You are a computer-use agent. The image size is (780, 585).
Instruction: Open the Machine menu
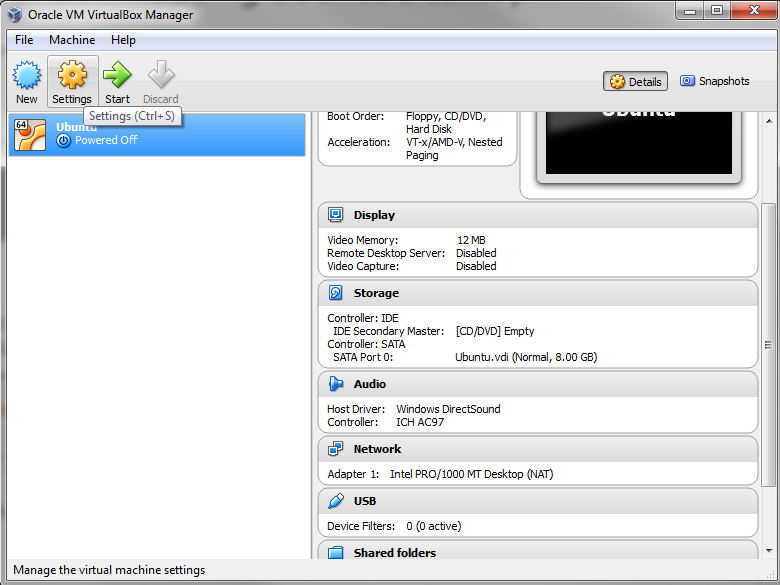pos(72,40)
